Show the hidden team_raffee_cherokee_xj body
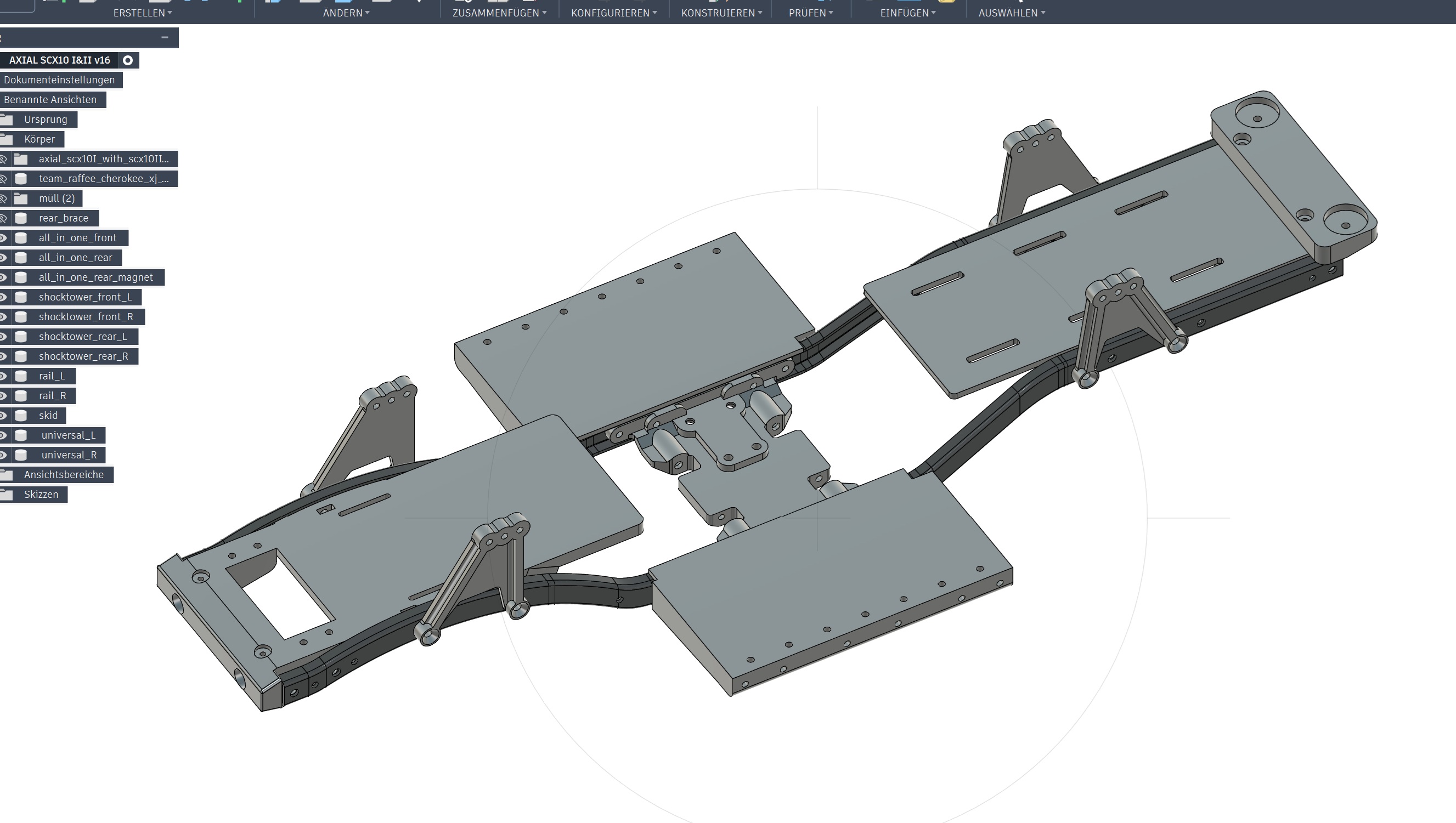The image size is (1456, 823). (x=3, y=179)
